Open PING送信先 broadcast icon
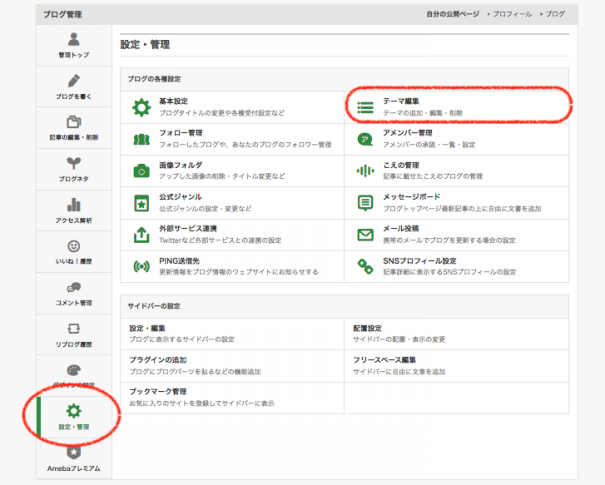605x485 pixels. tap(141, 266)
